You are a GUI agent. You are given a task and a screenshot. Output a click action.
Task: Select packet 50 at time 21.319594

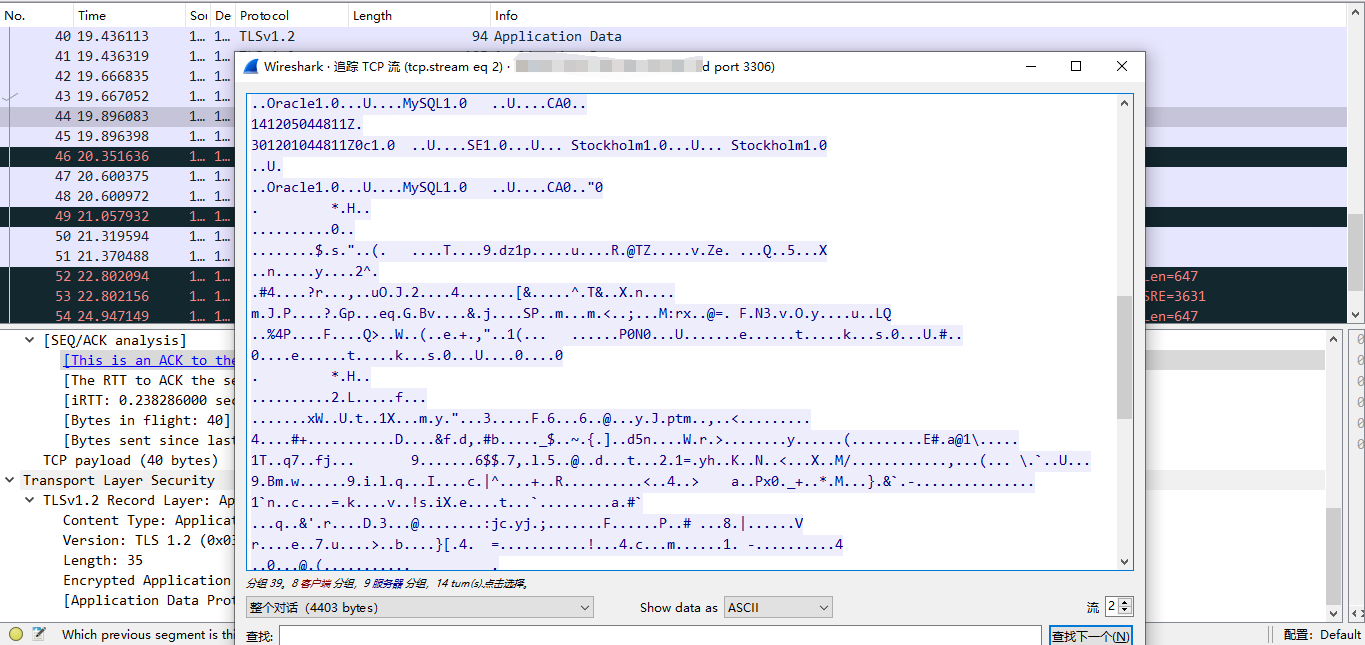(x=118, y=236)
